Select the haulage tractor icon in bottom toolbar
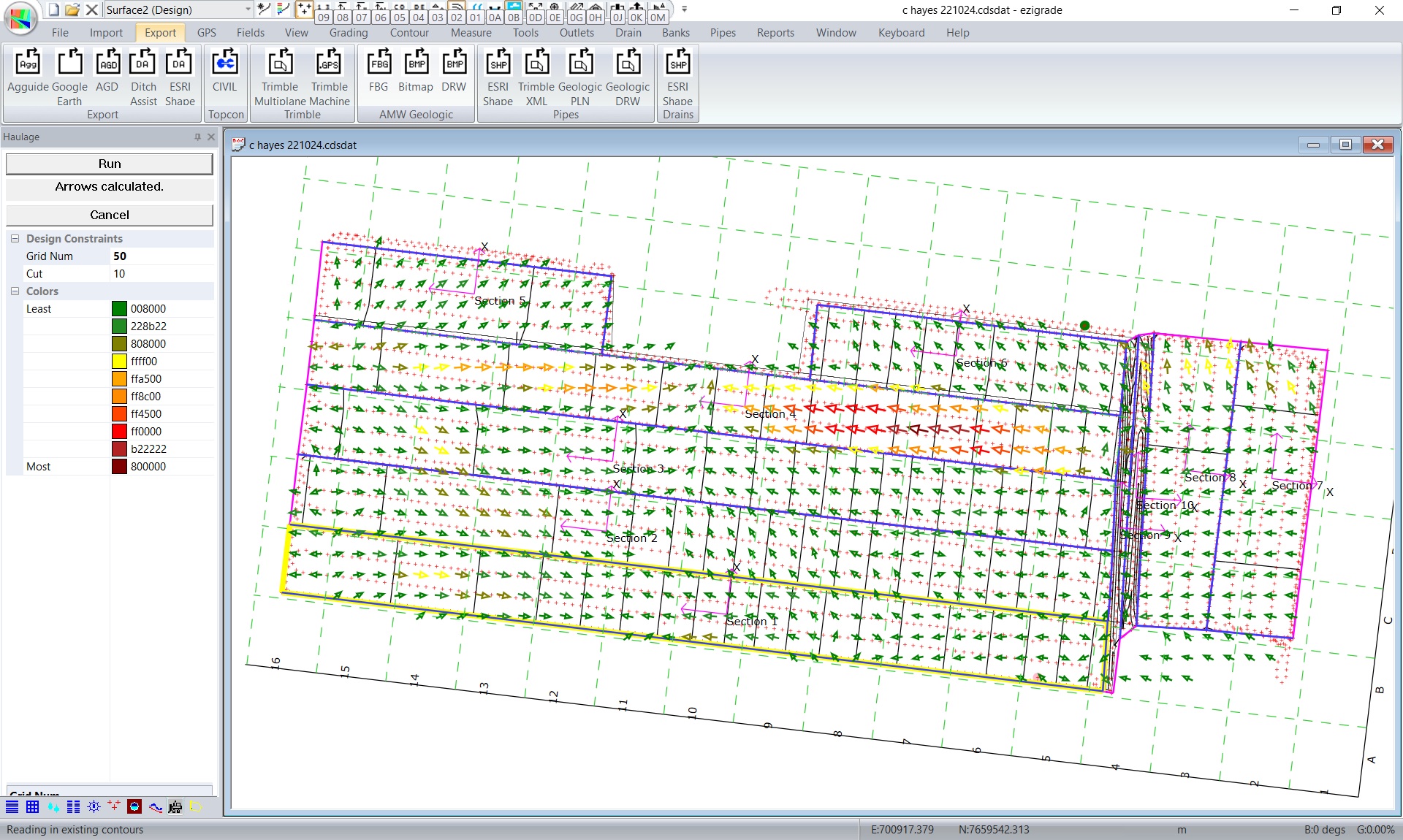This screenshot has height=840, width=1403. [x=175, y=806]
